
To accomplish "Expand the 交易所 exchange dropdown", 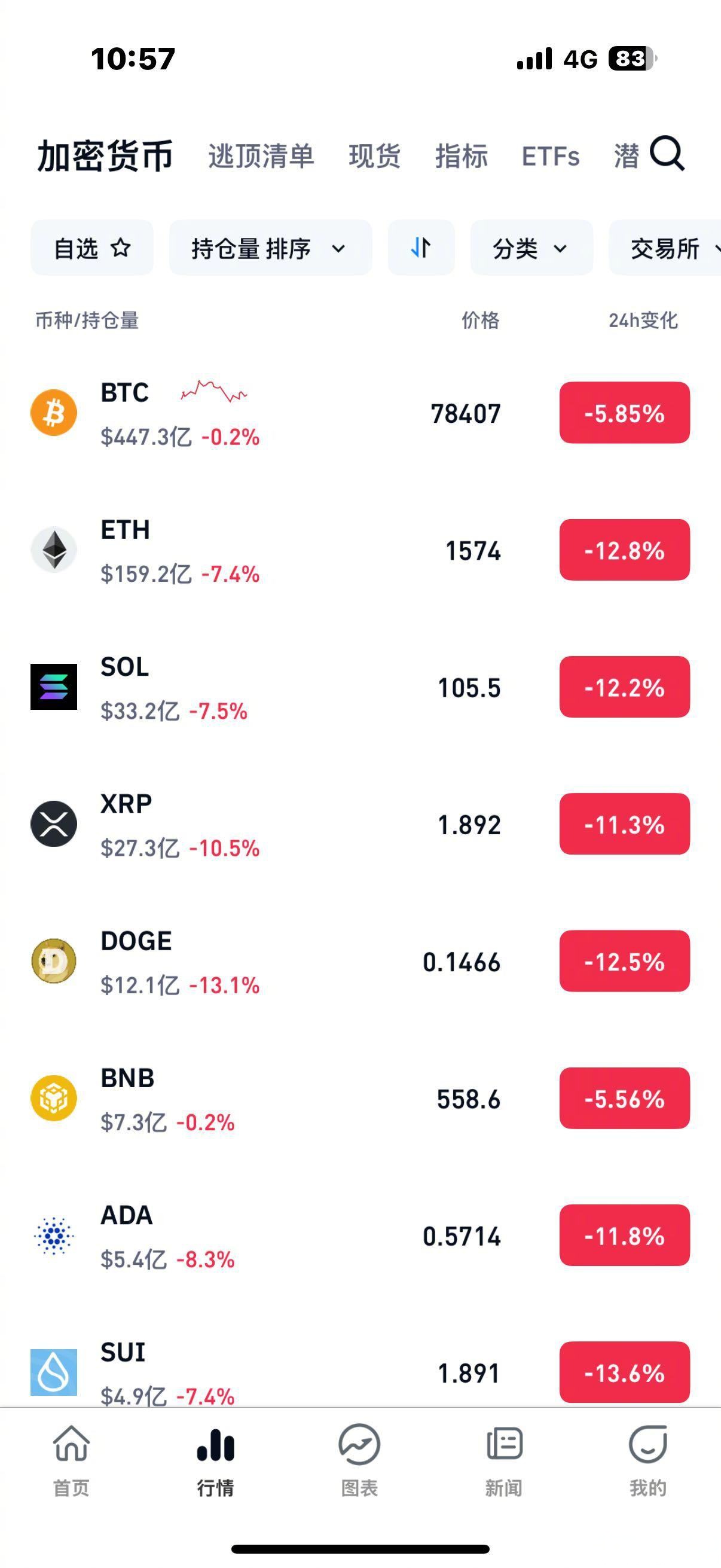I will coord(669,248).
